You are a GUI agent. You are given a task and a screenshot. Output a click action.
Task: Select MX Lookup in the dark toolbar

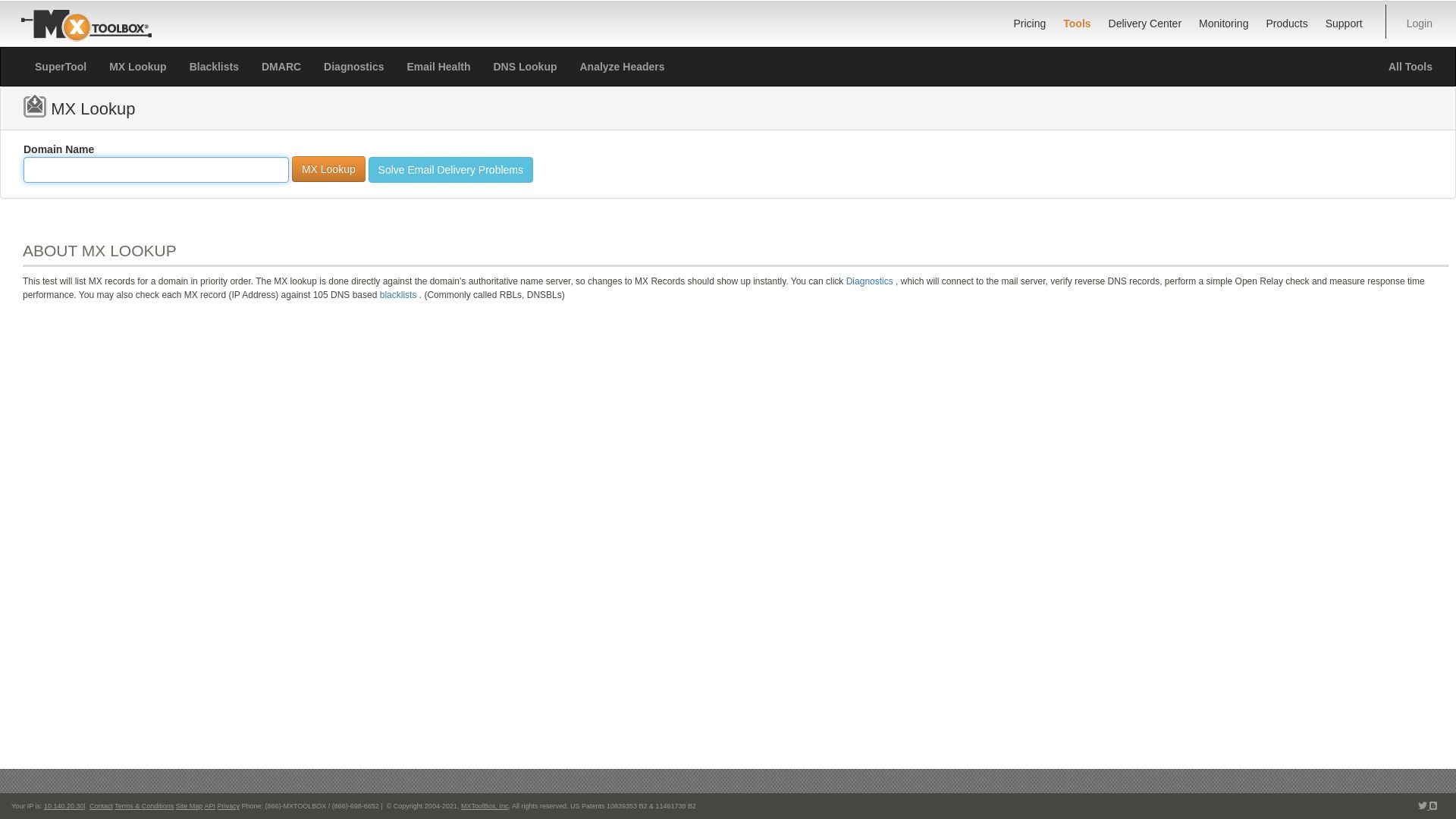137,67
